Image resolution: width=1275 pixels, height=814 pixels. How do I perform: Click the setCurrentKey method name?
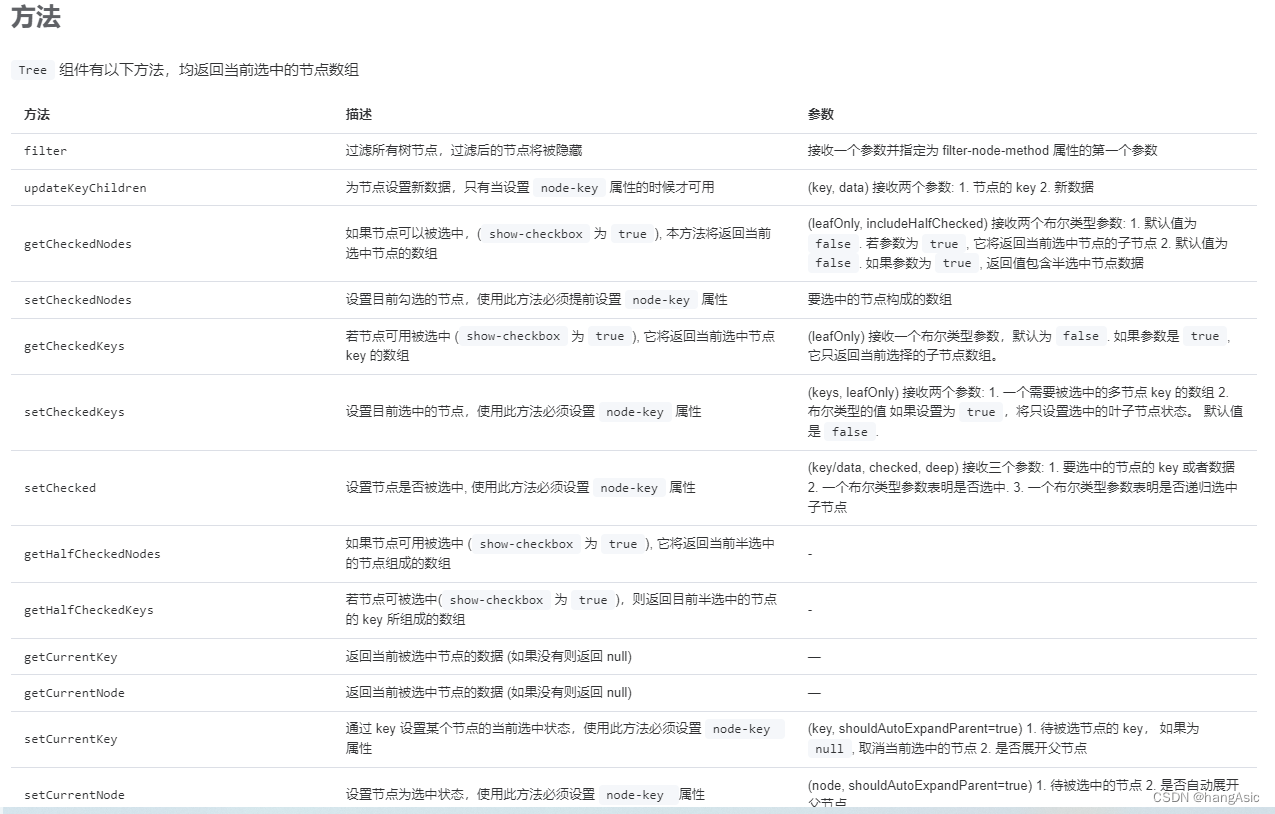point(71,738)
